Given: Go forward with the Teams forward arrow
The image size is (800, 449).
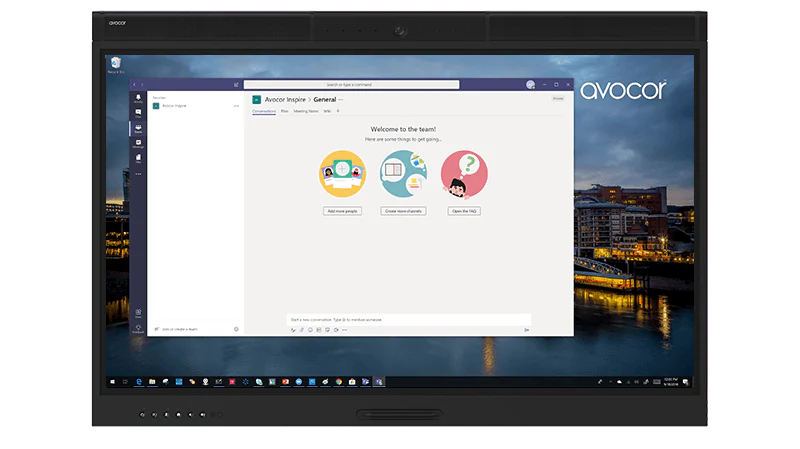Looking at the screenshot, I should (x=142, y=85).
